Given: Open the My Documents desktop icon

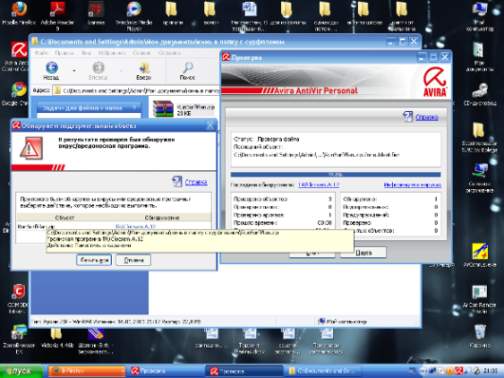Looking at the screenshot, I should (479, 57).
